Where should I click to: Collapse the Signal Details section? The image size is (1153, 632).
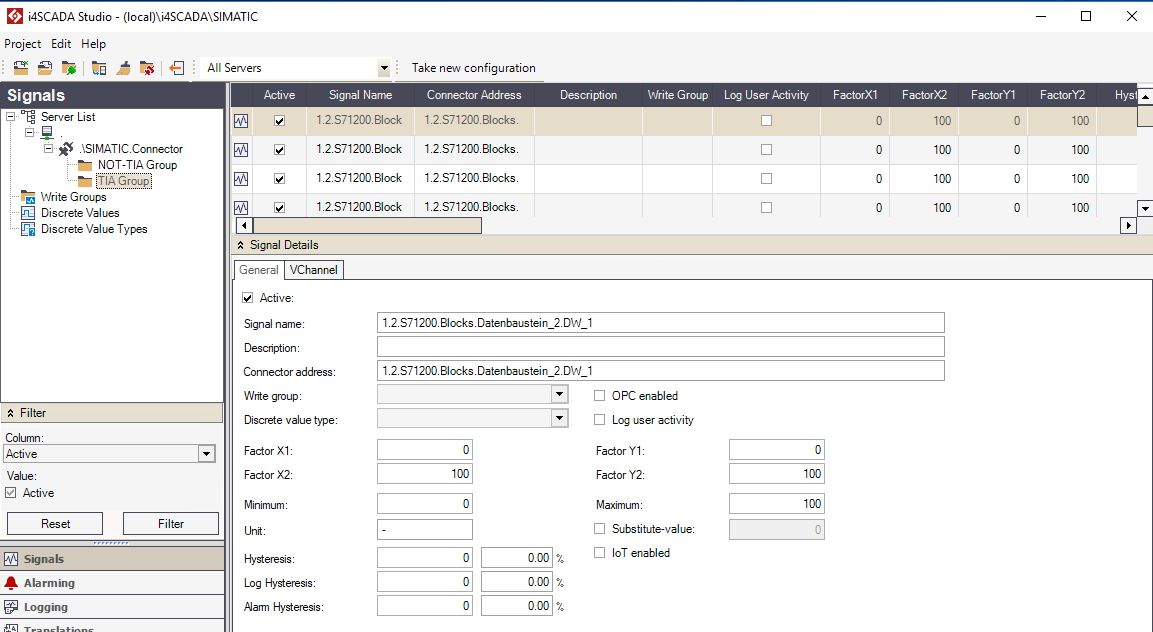point(240,245)
